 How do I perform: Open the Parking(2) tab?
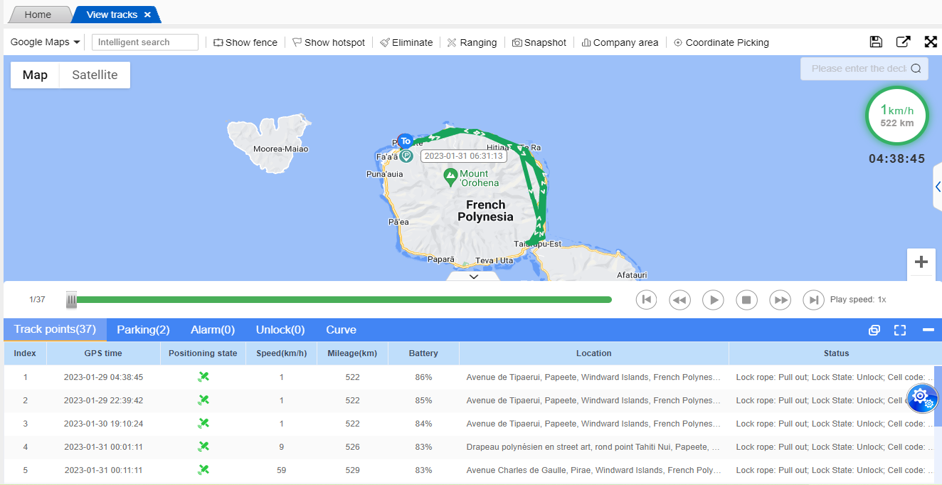point(143,330)
